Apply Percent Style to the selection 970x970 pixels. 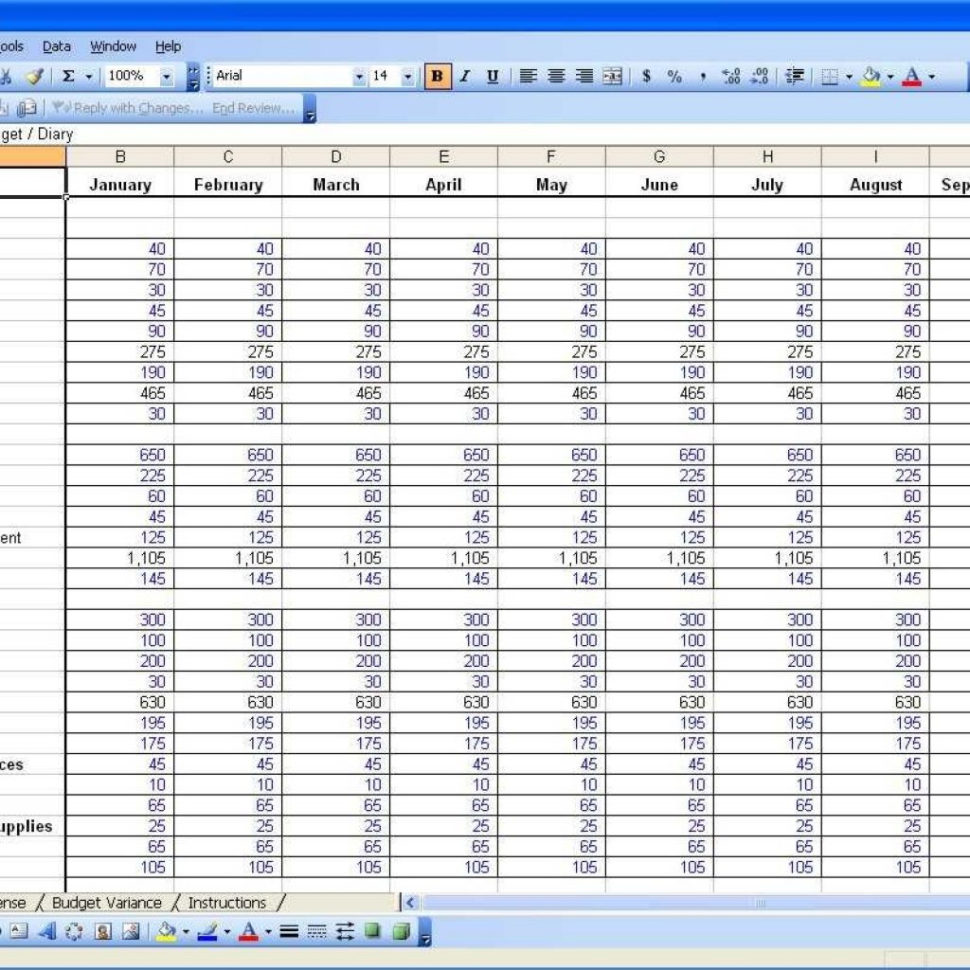pyautogui.click(x=672, y=76)
